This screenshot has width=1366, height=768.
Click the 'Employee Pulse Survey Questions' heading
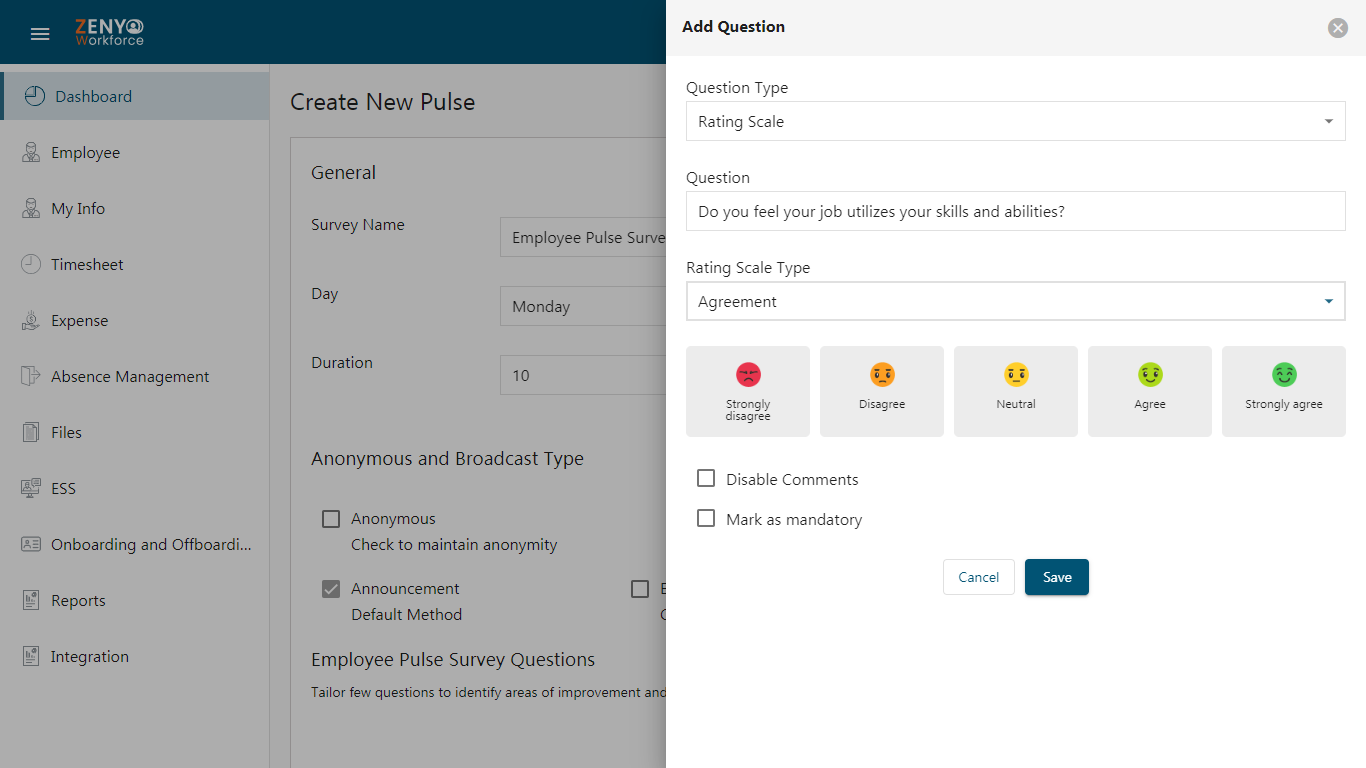[x=453, y=659]
